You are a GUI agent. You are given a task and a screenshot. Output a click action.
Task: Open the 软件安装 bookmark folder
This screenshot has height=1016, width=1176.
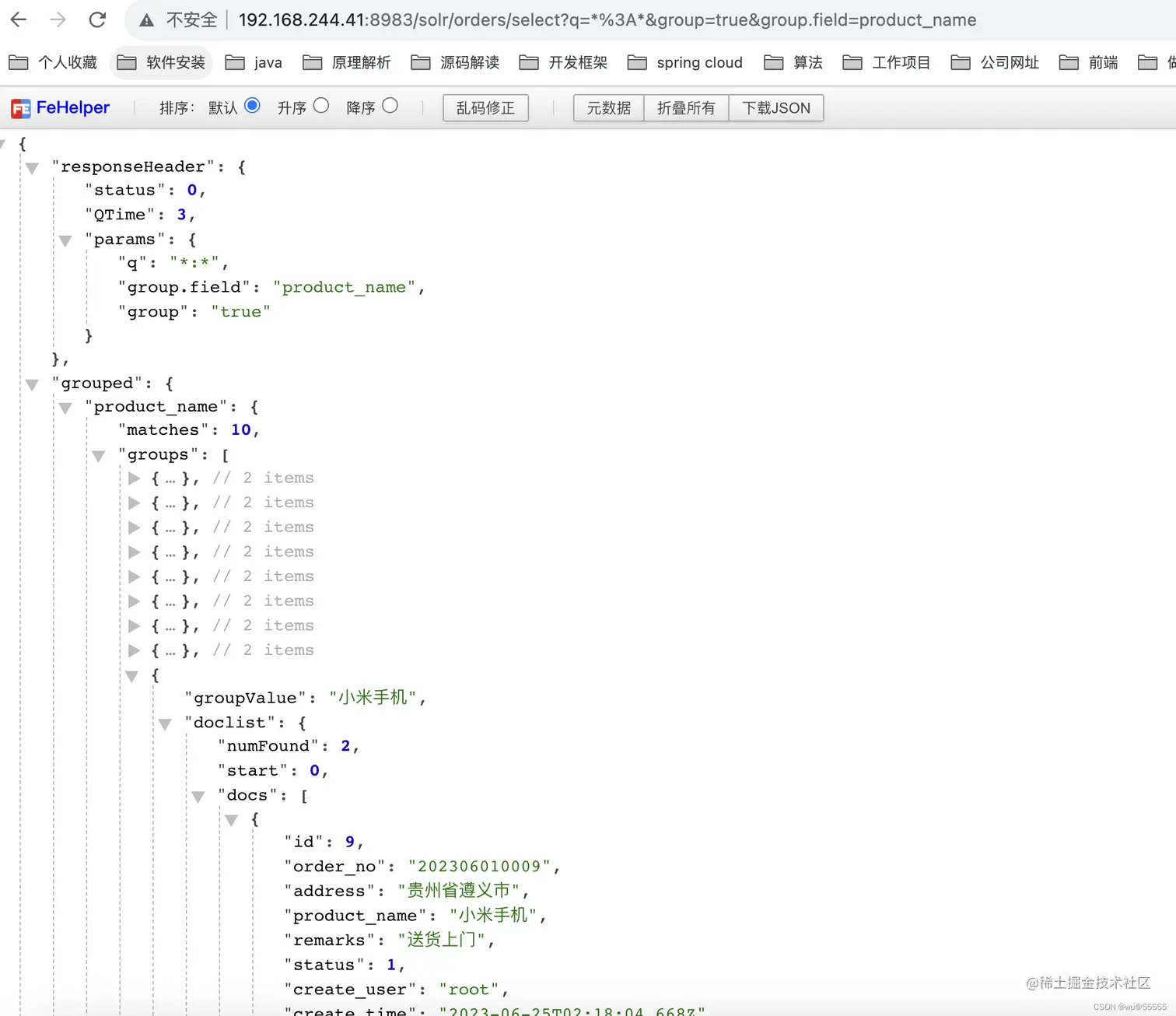161,62
